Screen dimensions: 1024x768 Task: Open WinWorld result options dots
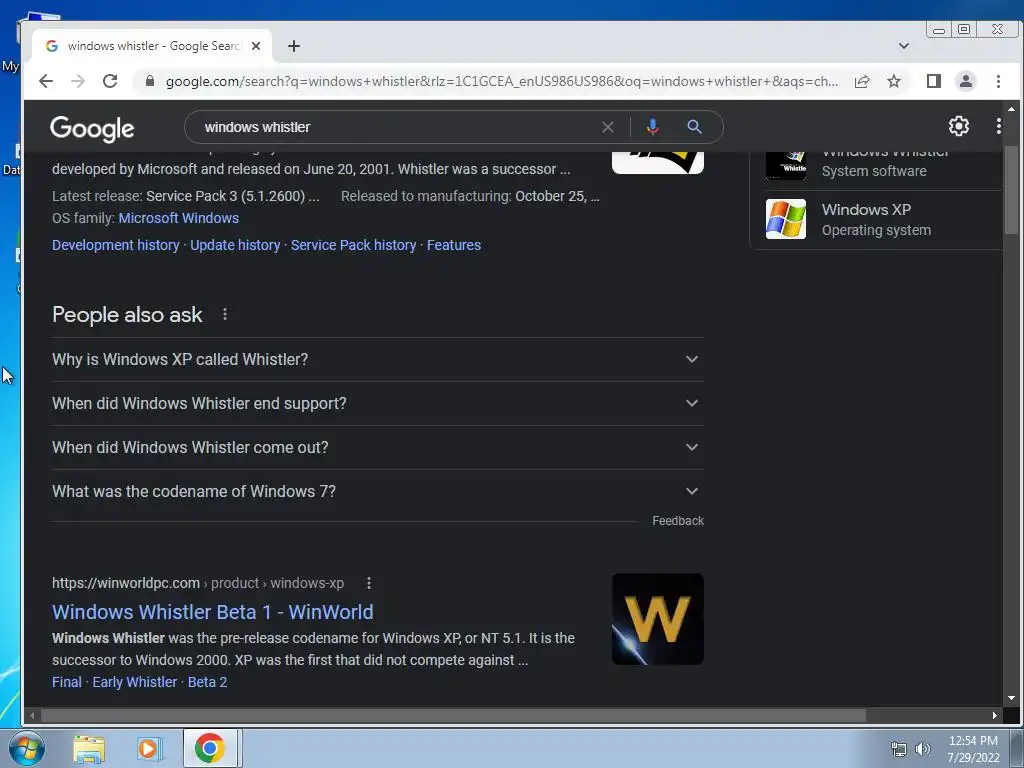pos(369,583)
